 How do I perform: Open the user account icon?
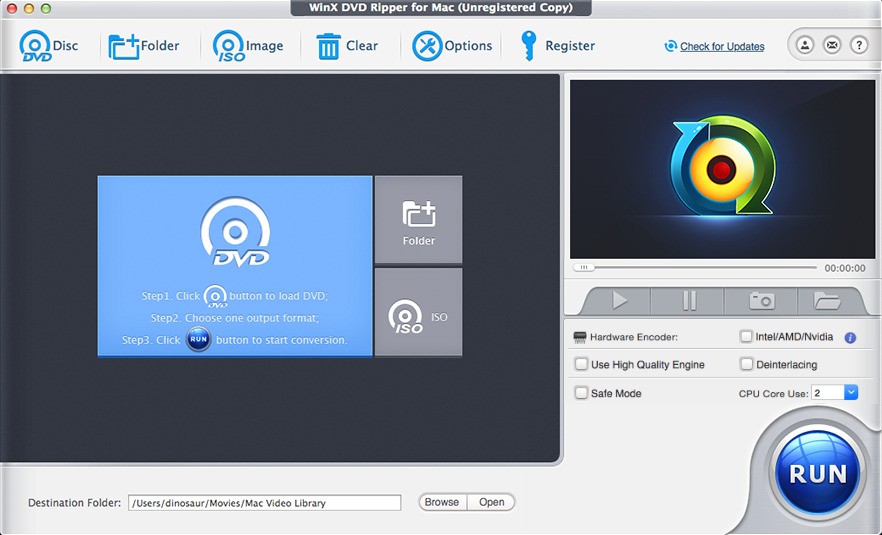(x=805, y=45)
